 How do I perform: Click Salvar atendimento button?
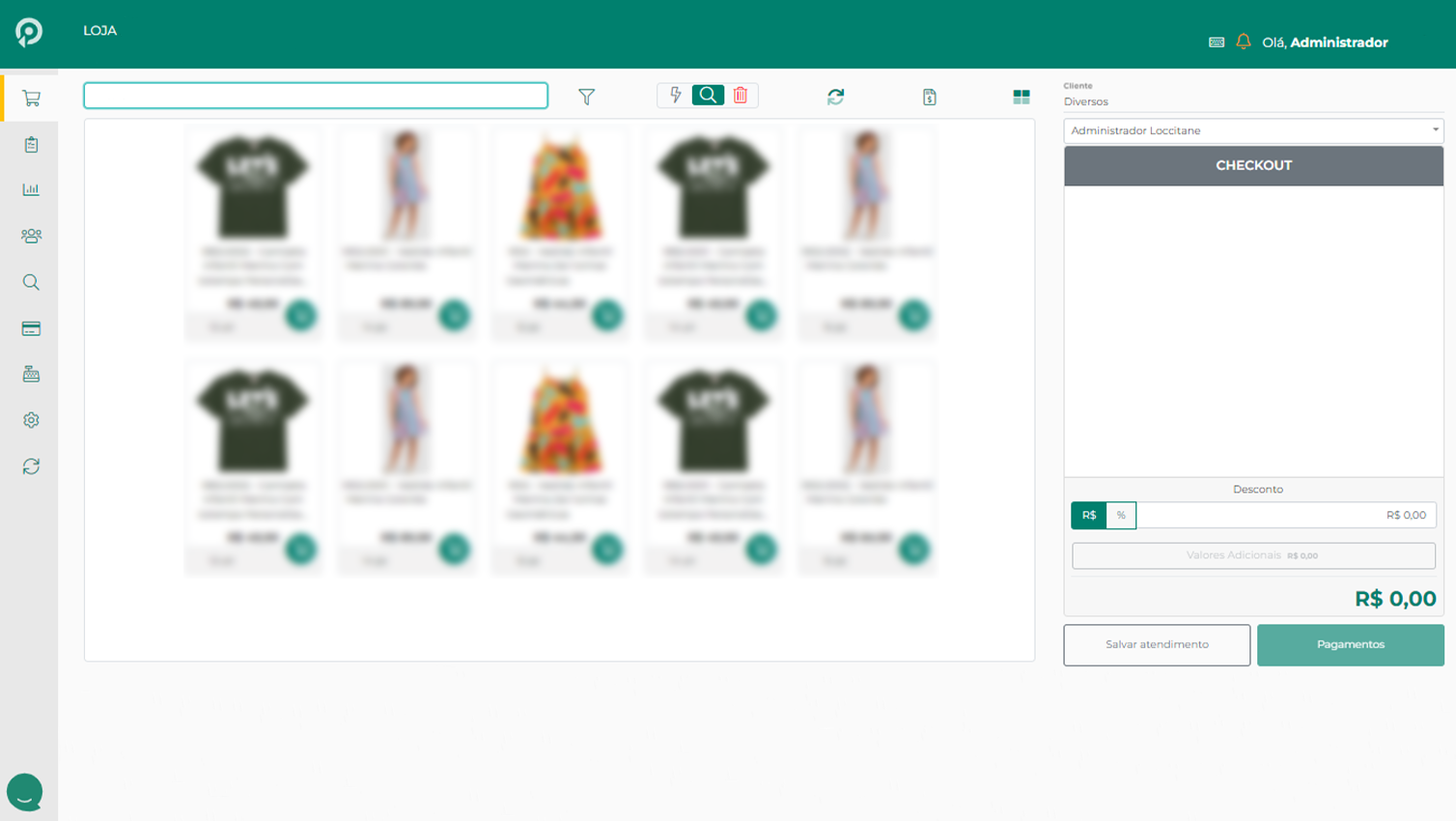click(1157, 644)
